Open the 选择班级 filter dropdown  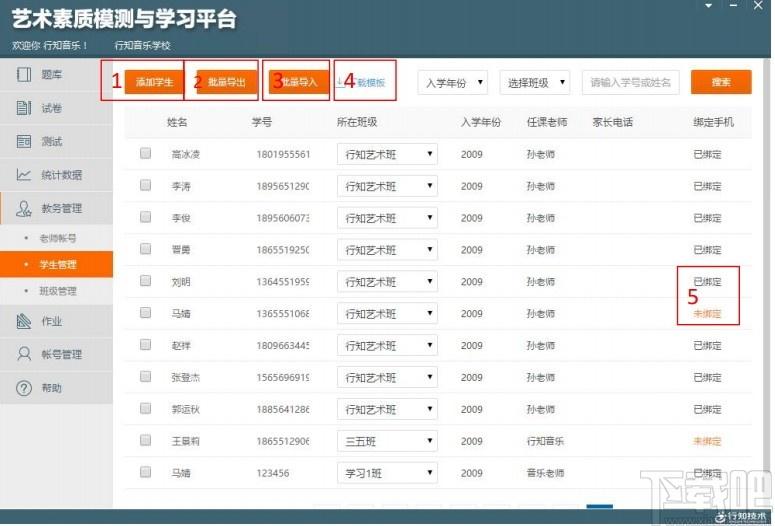[x=535, y=83]
